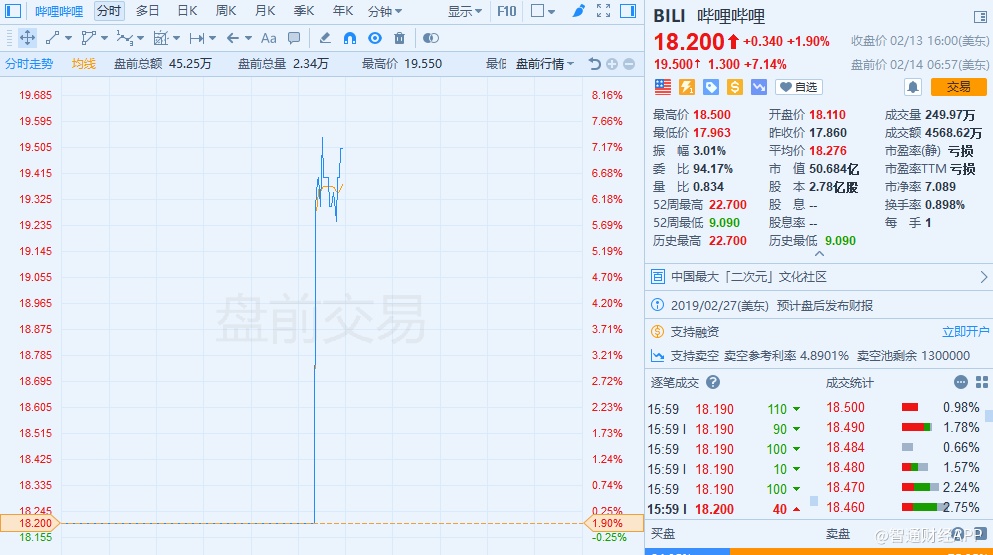Click the eraser pencil tool

tap(325, 38)
